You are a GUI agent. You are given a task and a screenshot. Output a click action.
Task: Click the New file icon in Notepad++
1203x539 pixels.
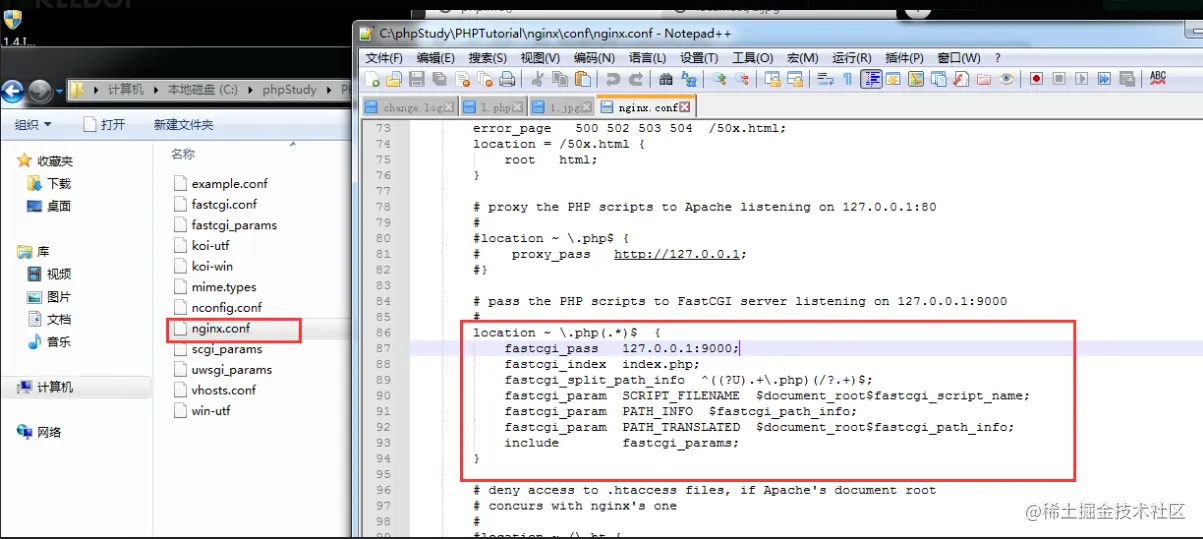pos(372,79)
